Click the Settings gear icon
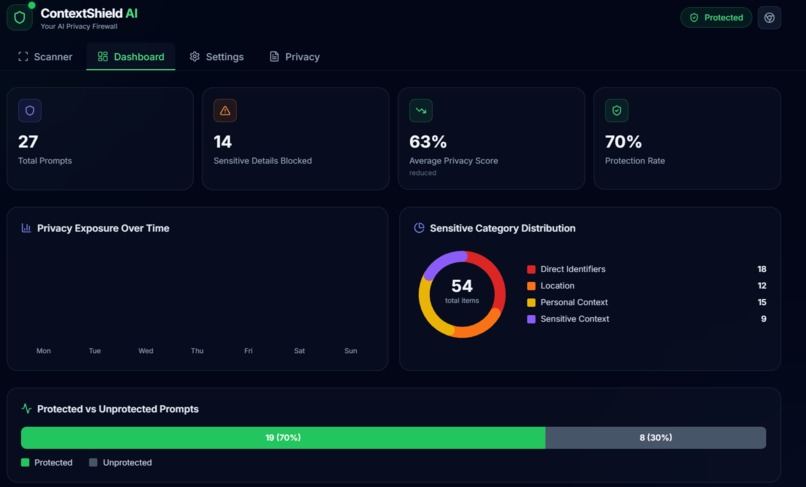The width and height of the screenshot is (806, 487). [194, 57]
